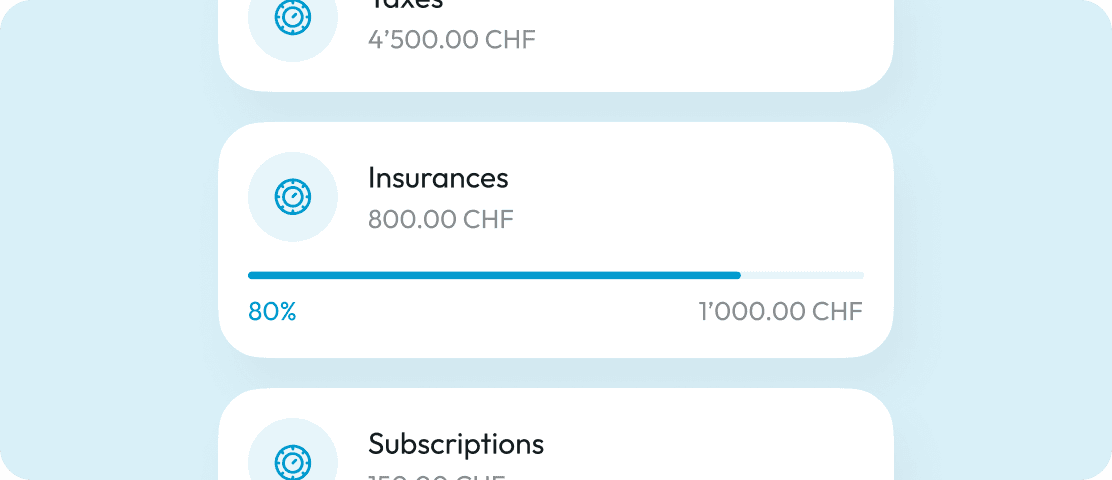Click the 4'500.00 CHF Taxes amount
This screenshot has height=480, width=1112.
[x=452, y=40]
